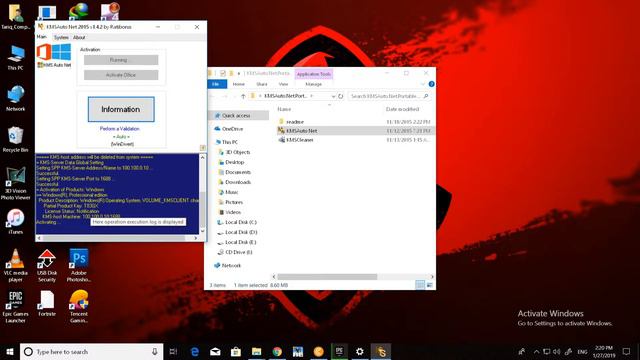This screenshot has width=640, height=360.
Task: Click the Activate Office button
Action: tap(121, 75)
